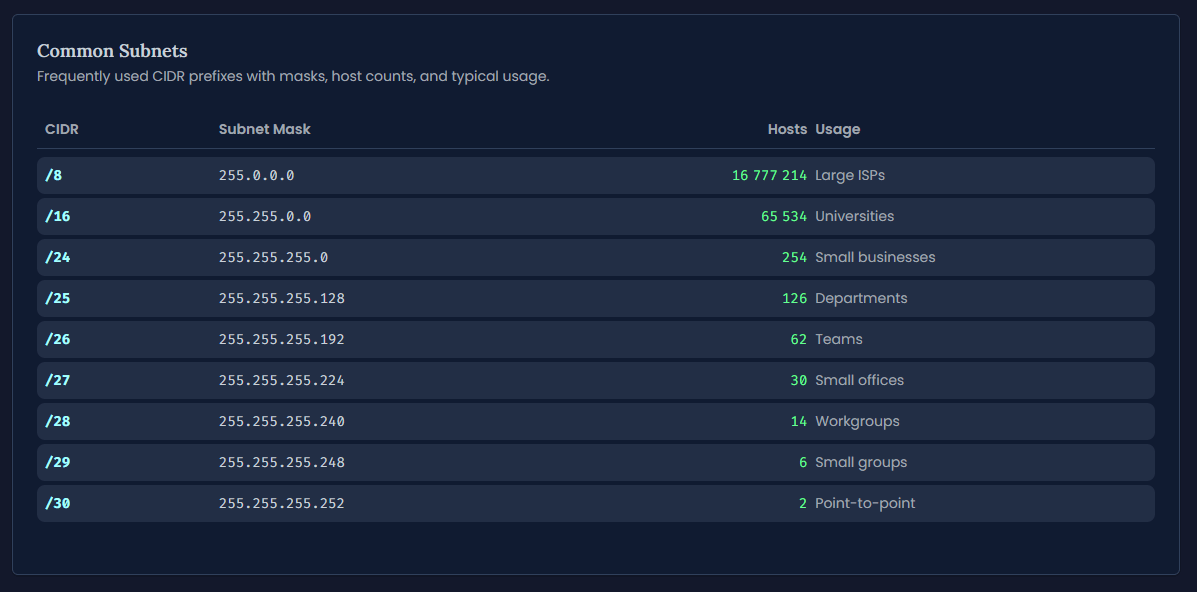The width and height of the screenshot is (1197, 592).
Task: Click the Usage column header
Action: tap(837, 129)
